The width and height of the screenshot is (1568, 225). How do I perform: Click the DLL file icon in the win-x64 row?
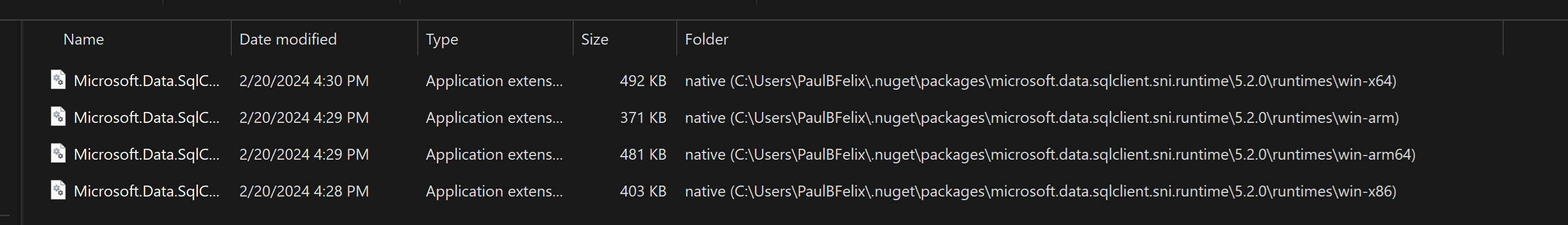point(58,80)
